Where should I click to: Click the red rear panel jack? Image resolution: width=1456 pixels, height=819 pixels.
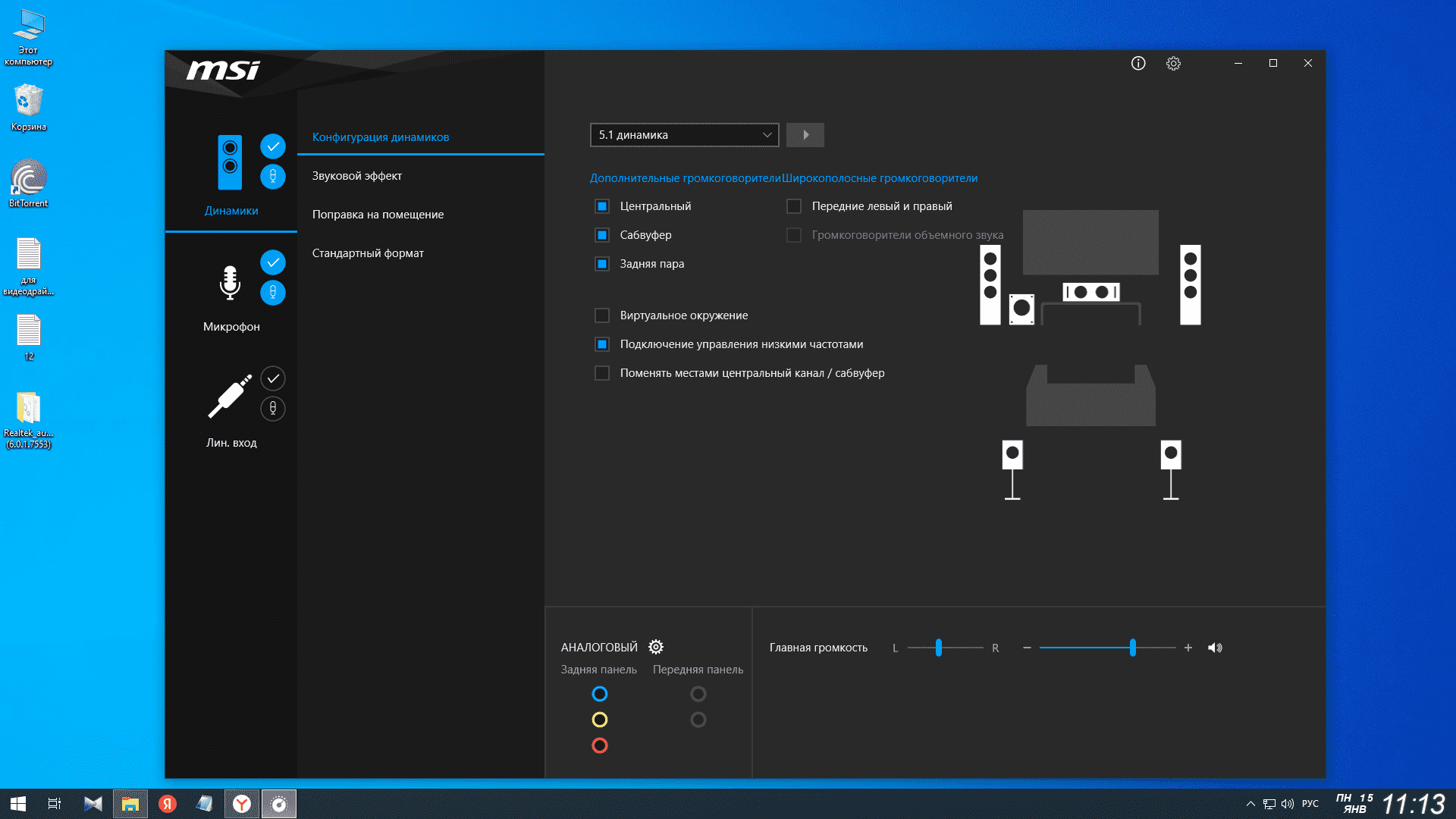coord(600,745)
